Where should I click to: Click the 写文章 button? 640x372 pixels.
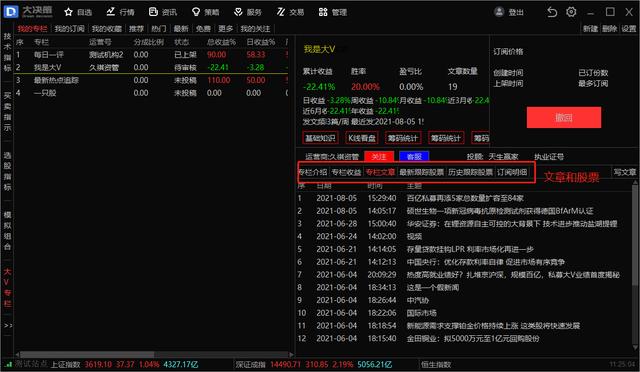625,172
